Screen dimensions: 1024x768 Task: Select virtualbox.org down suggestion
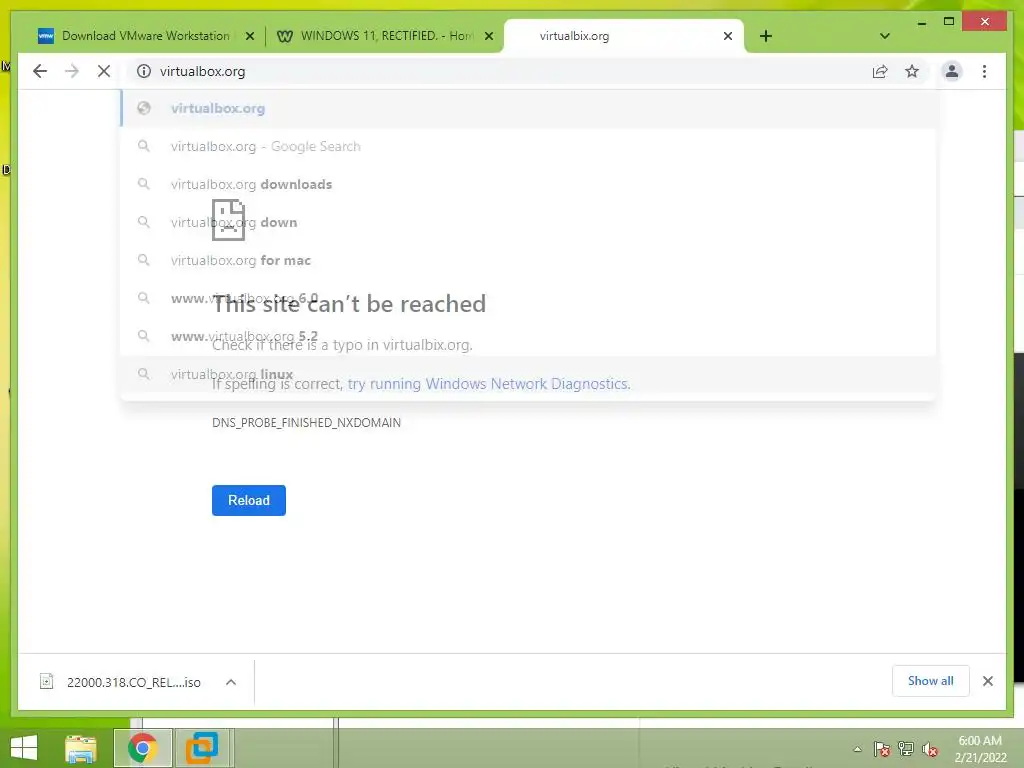coord(528,222)
